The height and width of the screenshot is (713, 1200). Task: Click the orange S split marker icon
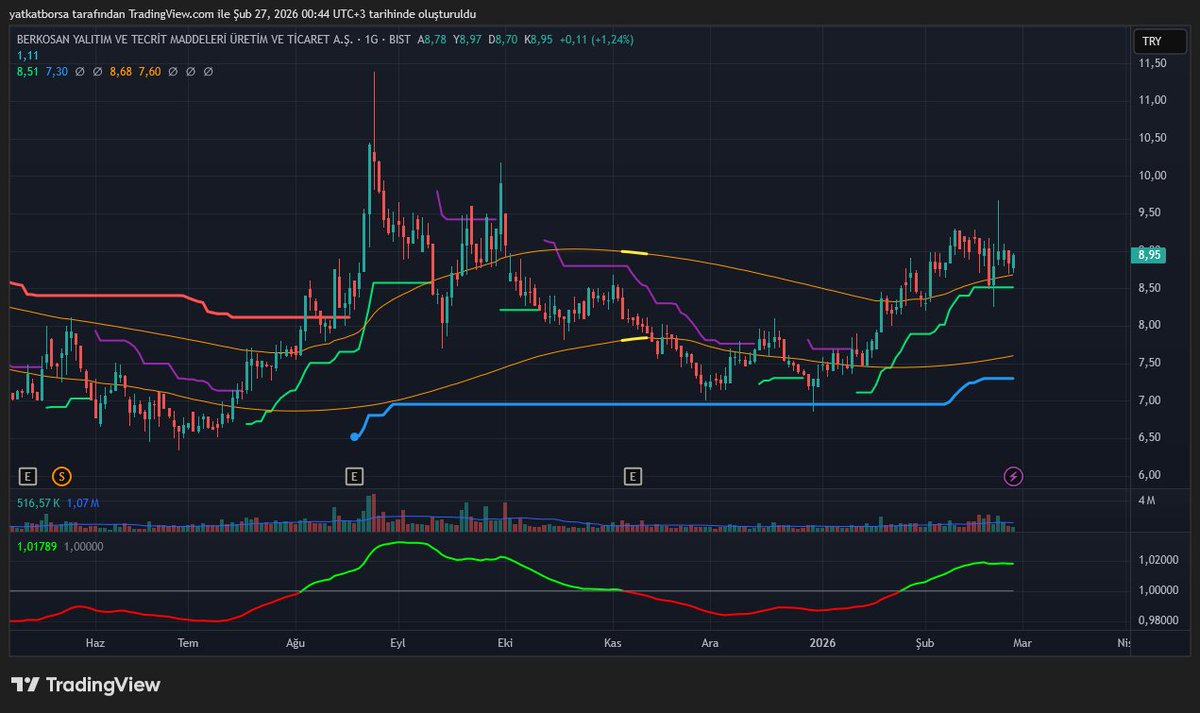point(63,476)
